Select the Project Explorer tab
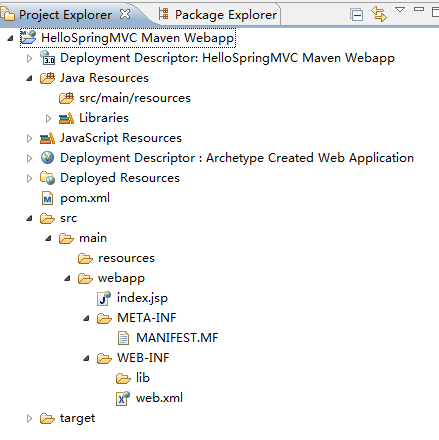The height and width of the screenshot is (440, 439). coord(58,15)
